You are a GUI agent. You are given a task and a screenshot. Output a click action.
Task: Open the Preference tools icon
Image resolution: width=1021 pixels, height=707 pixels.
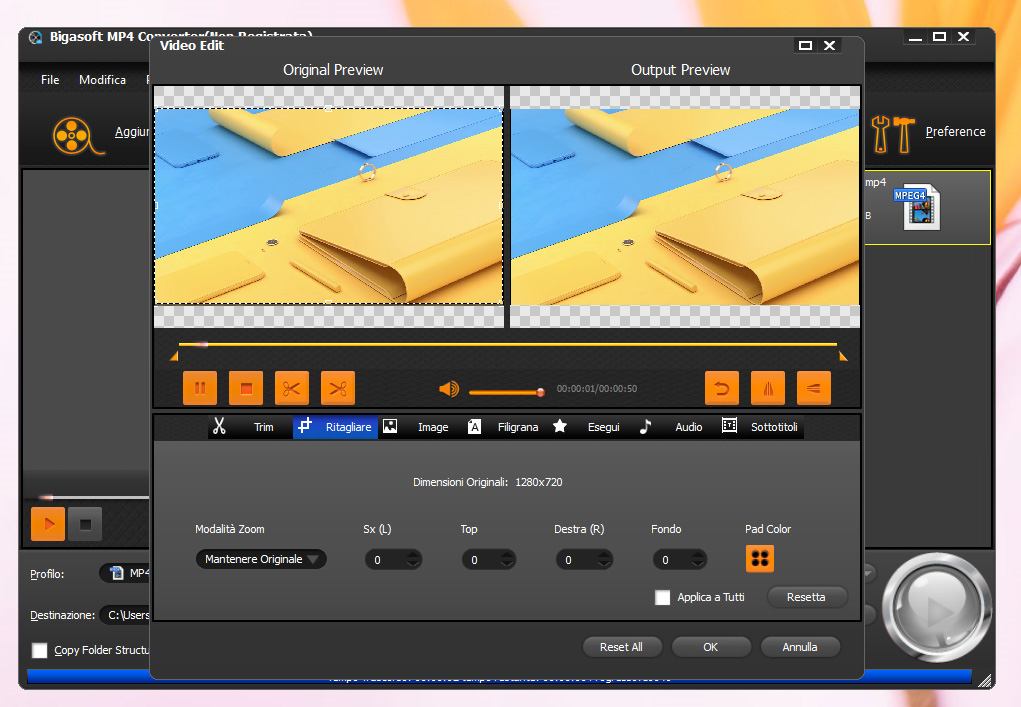(892, 132)
